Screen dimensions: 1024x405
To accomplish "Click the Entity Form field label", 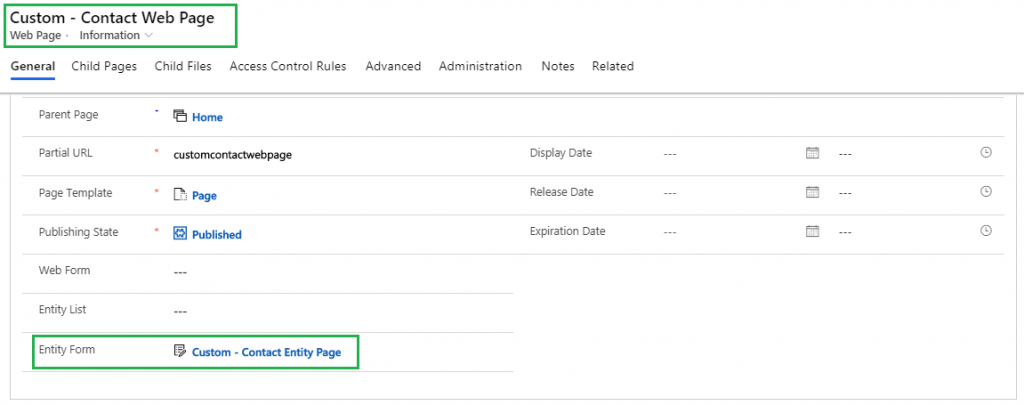I will 67,349.
